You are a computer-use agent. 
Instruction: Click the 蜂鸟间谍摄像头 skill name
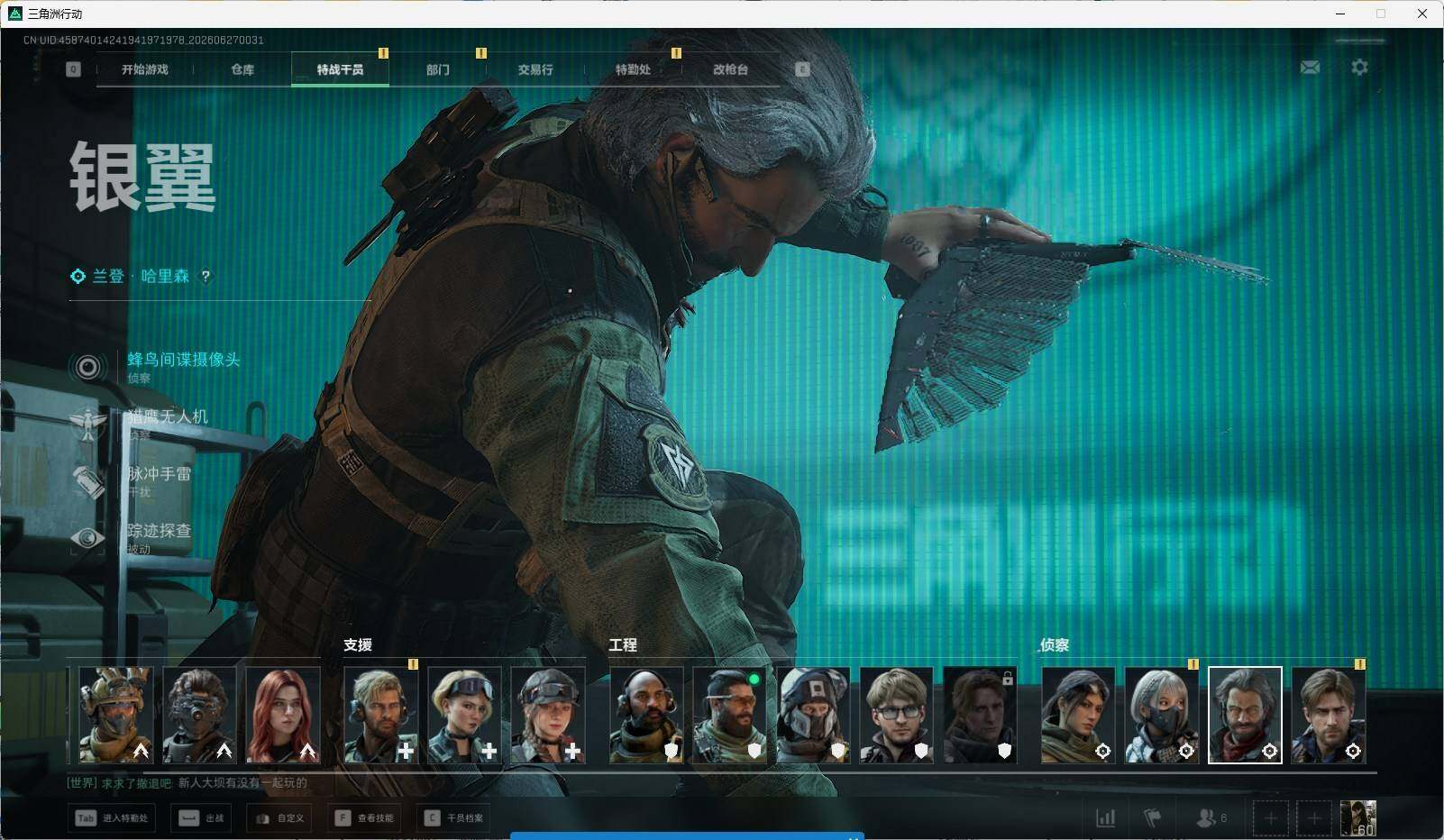tap(184, 360)
